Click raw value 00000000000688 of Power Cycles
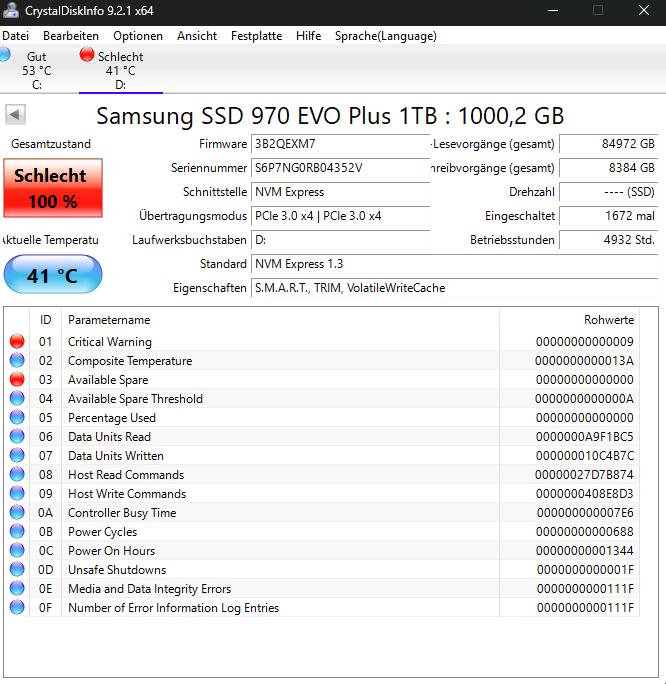The width and height of the screenshot is (666, 684). pyautogui.click(x=584, y=532)
